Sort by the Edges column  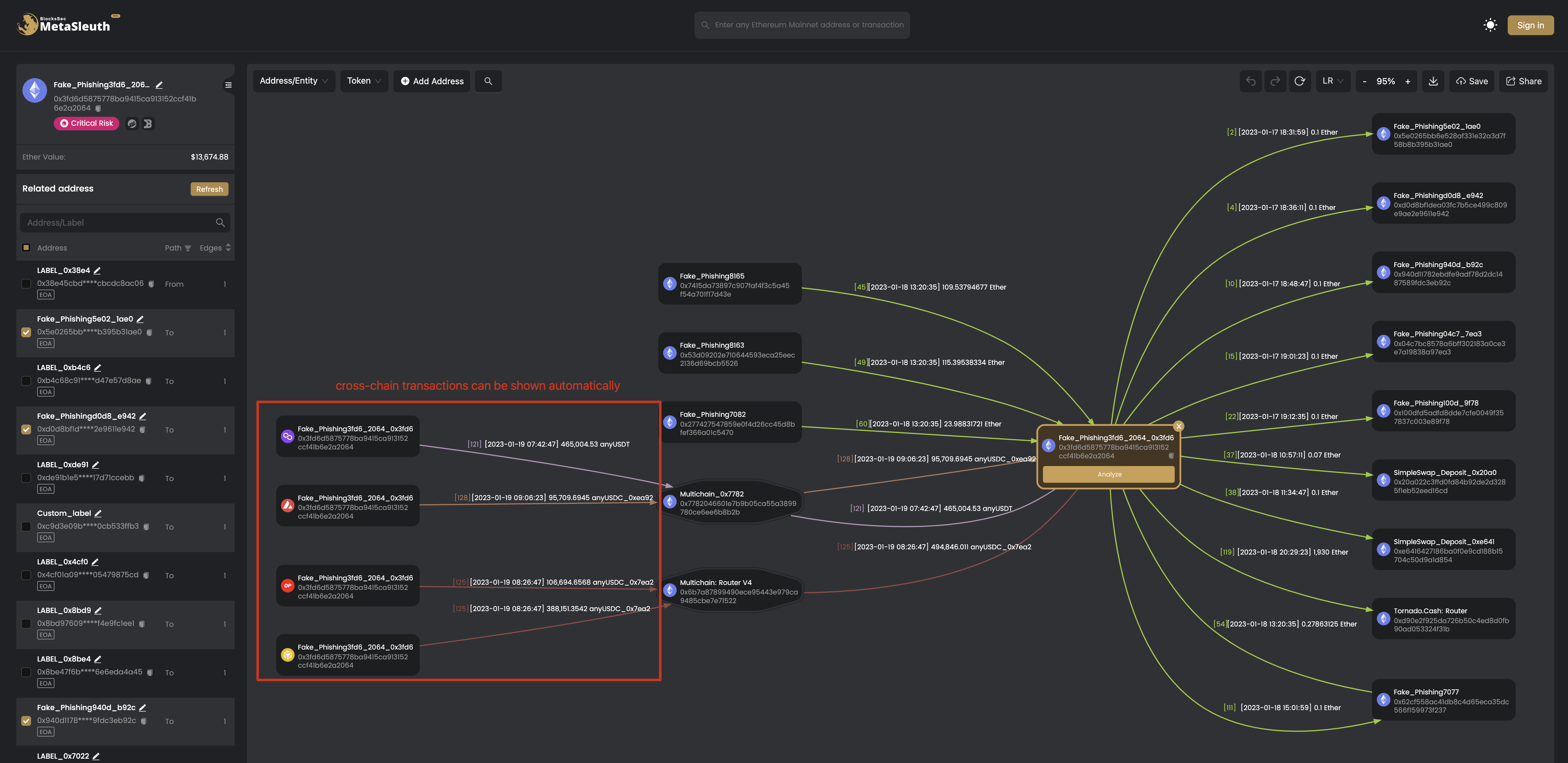coord(228,248)
